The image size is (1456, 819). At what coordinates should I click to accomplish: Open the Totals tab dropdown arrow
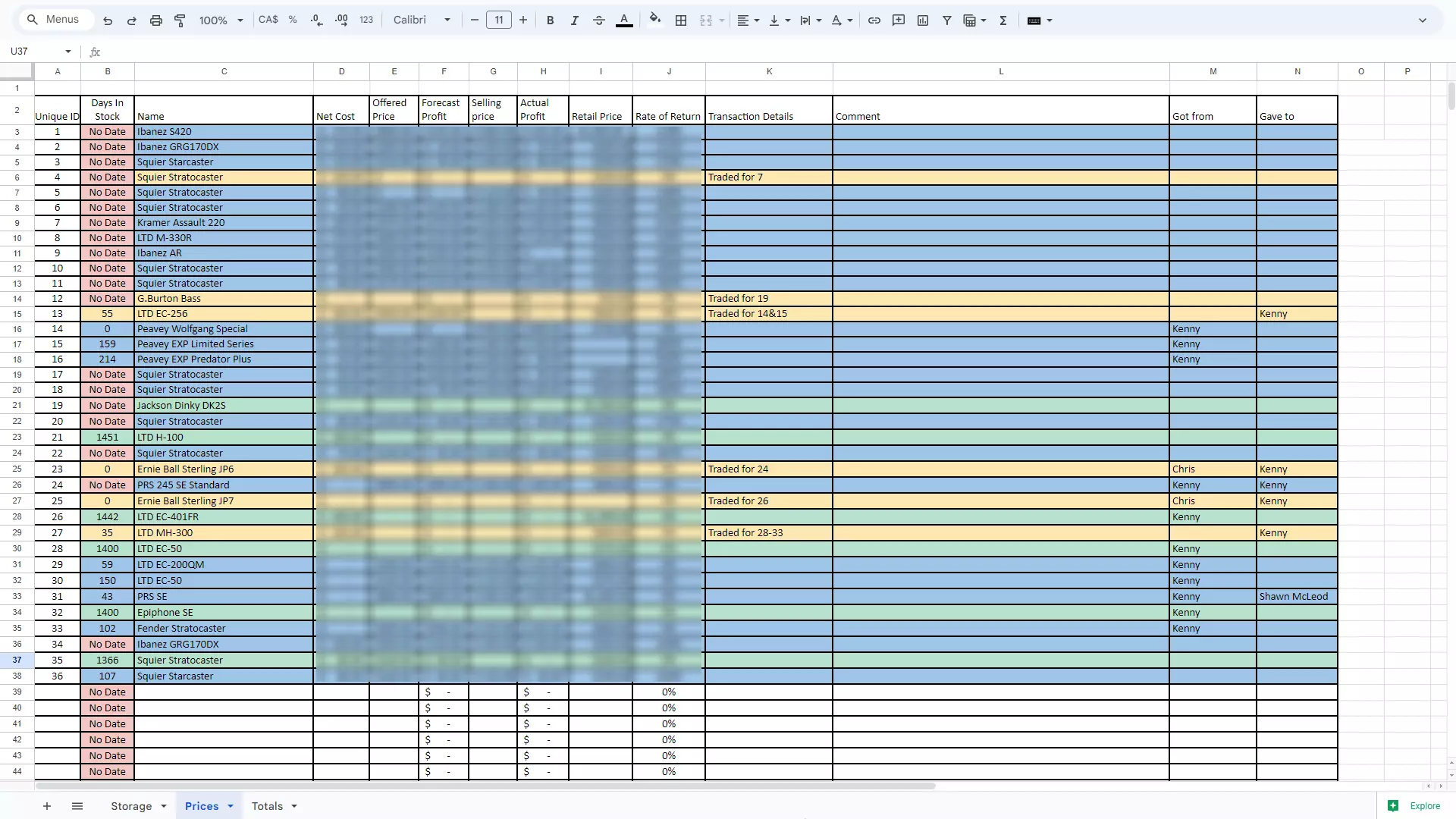coord(294,806)
